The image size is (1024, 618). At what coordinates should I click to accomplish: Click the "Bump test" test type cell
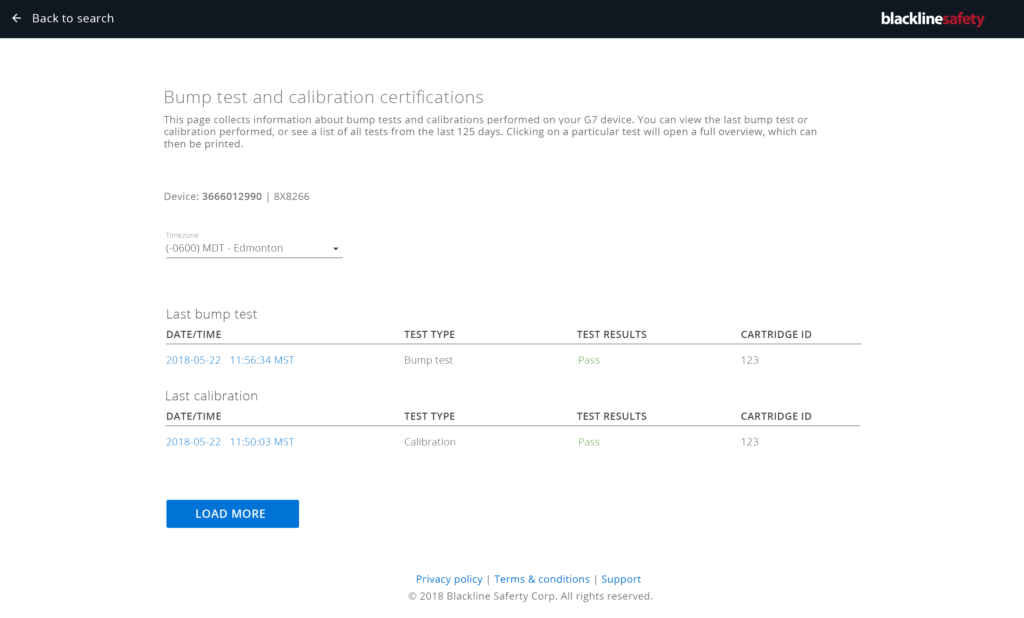[x=428, y=360]
